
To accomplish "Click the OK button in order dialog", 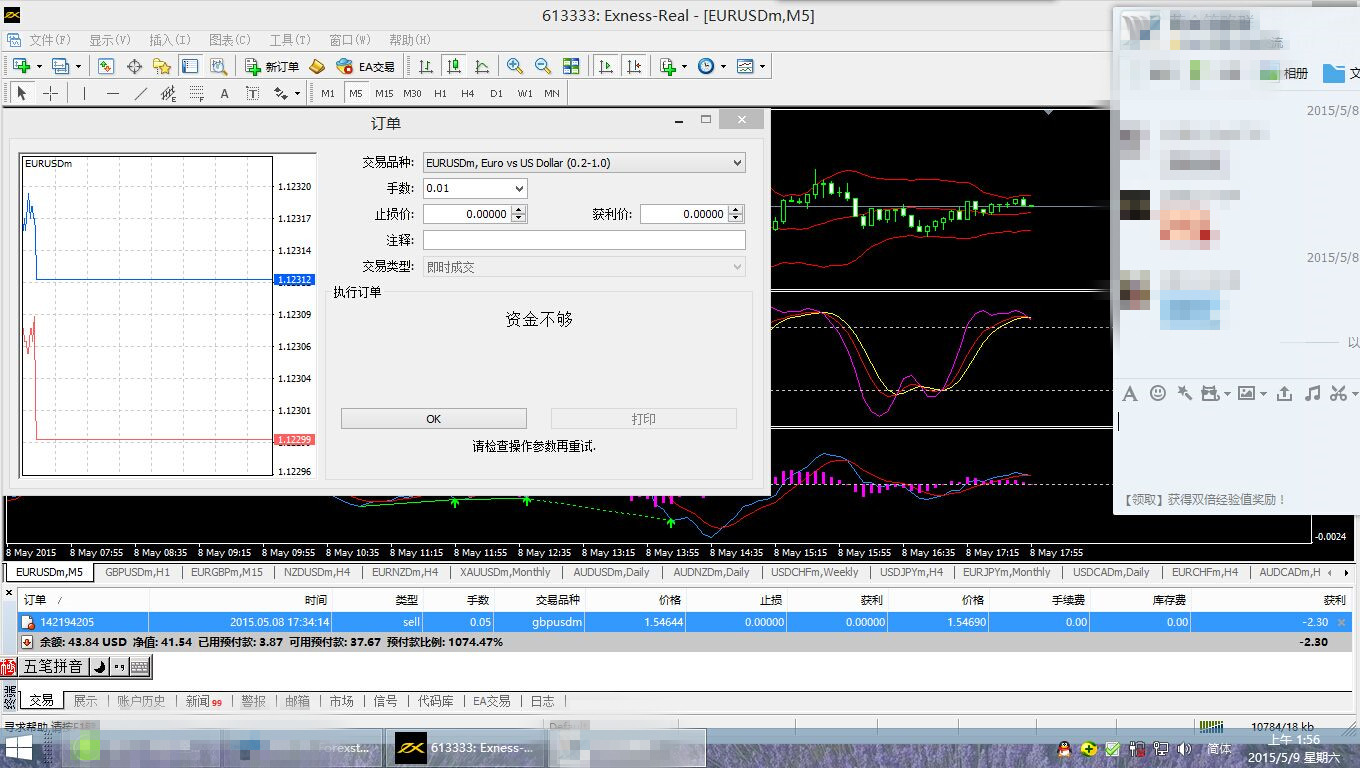I will pos(433,419).
